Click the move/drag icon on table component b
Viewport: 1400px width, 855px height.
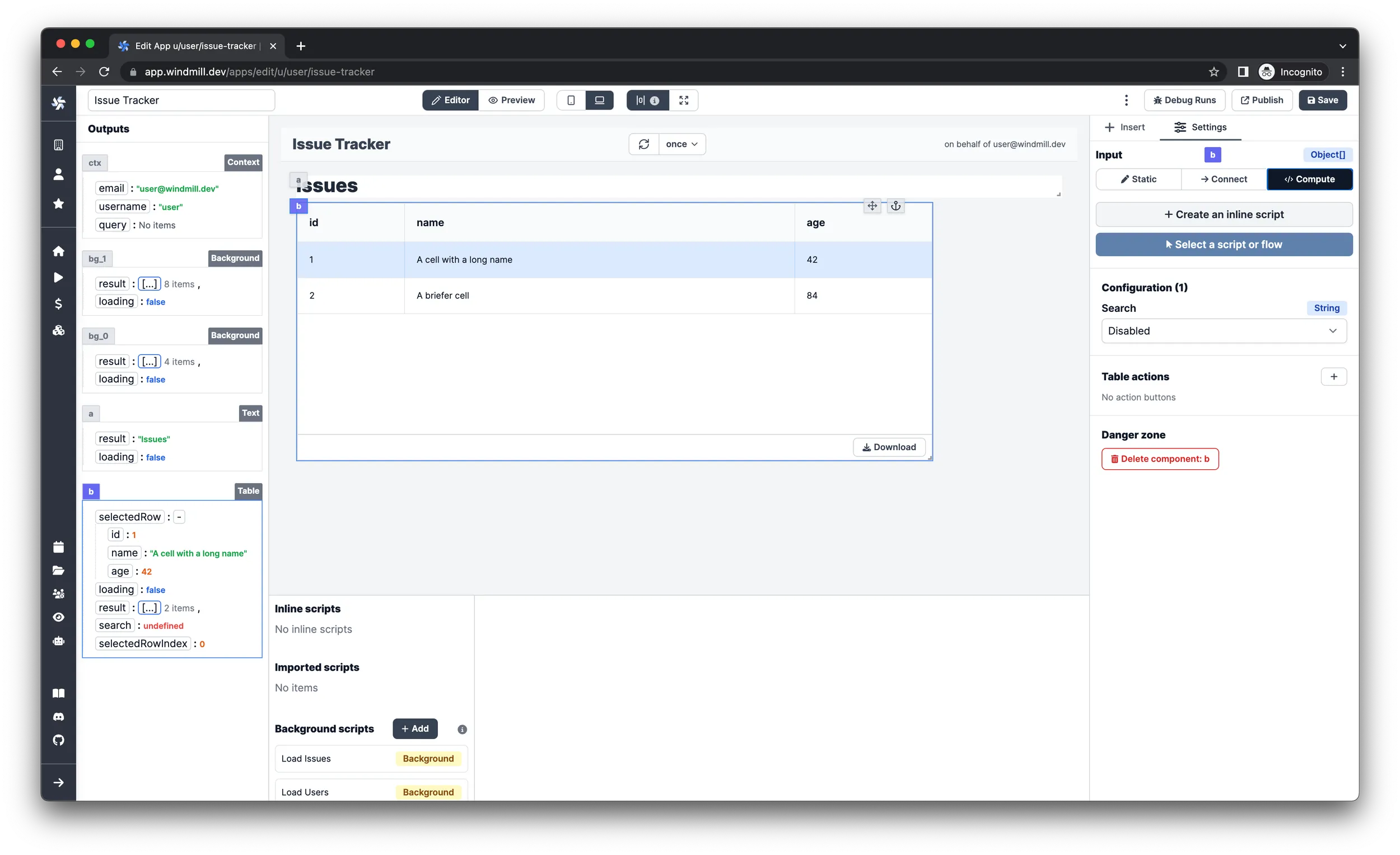click(872, 206)
